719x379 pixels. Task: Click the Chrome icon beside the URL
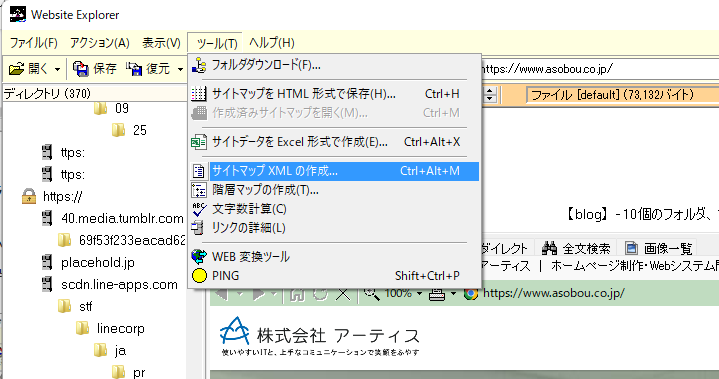pyautogui.click(x=470, y=294)
